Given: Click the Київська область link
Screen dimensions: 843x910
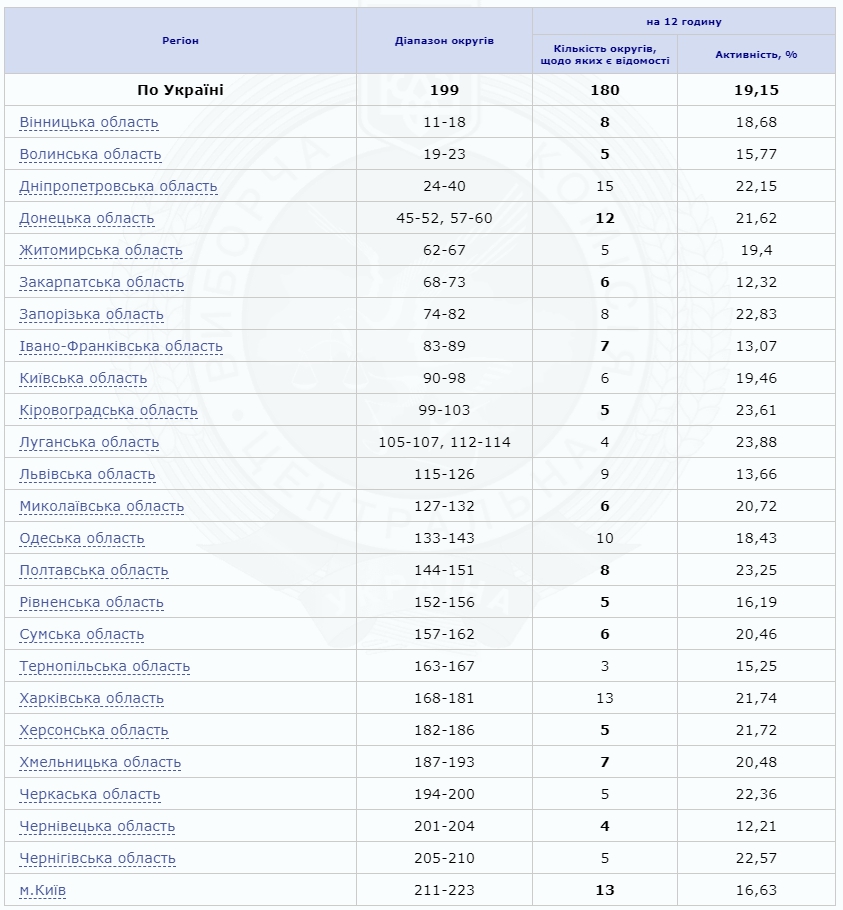Looking at the screenshot, I should tap(83, 378).
